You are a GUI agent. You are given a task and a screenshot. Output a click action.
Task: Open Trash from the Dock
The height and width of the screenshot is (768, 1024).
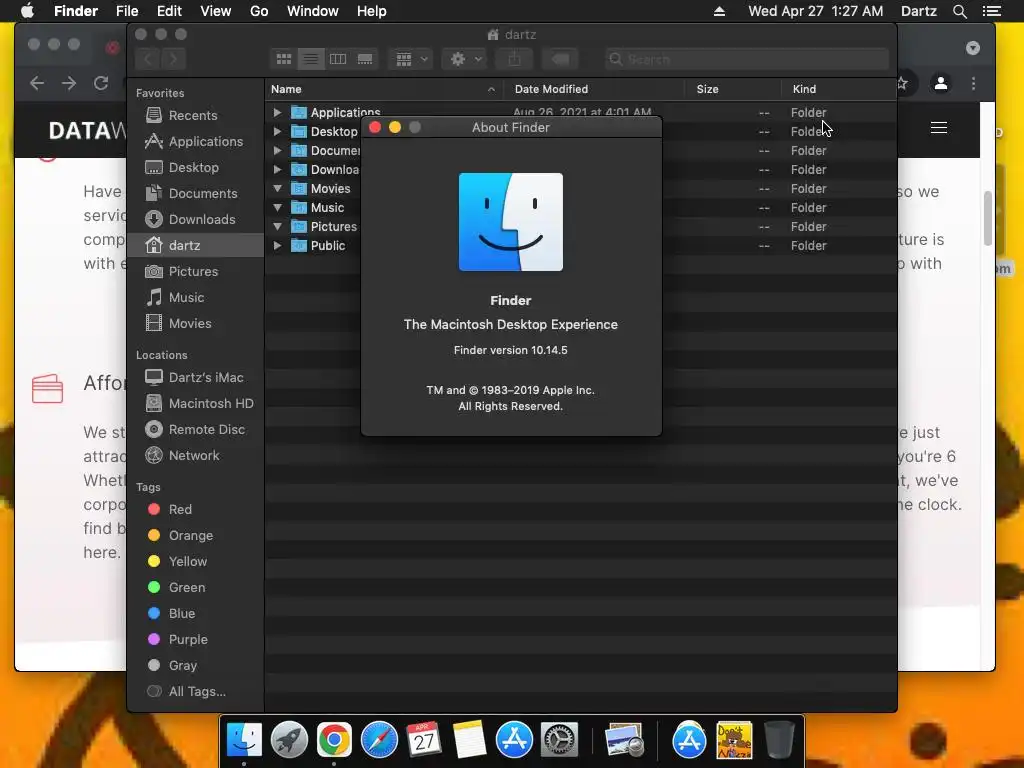[x=779, y=740]
